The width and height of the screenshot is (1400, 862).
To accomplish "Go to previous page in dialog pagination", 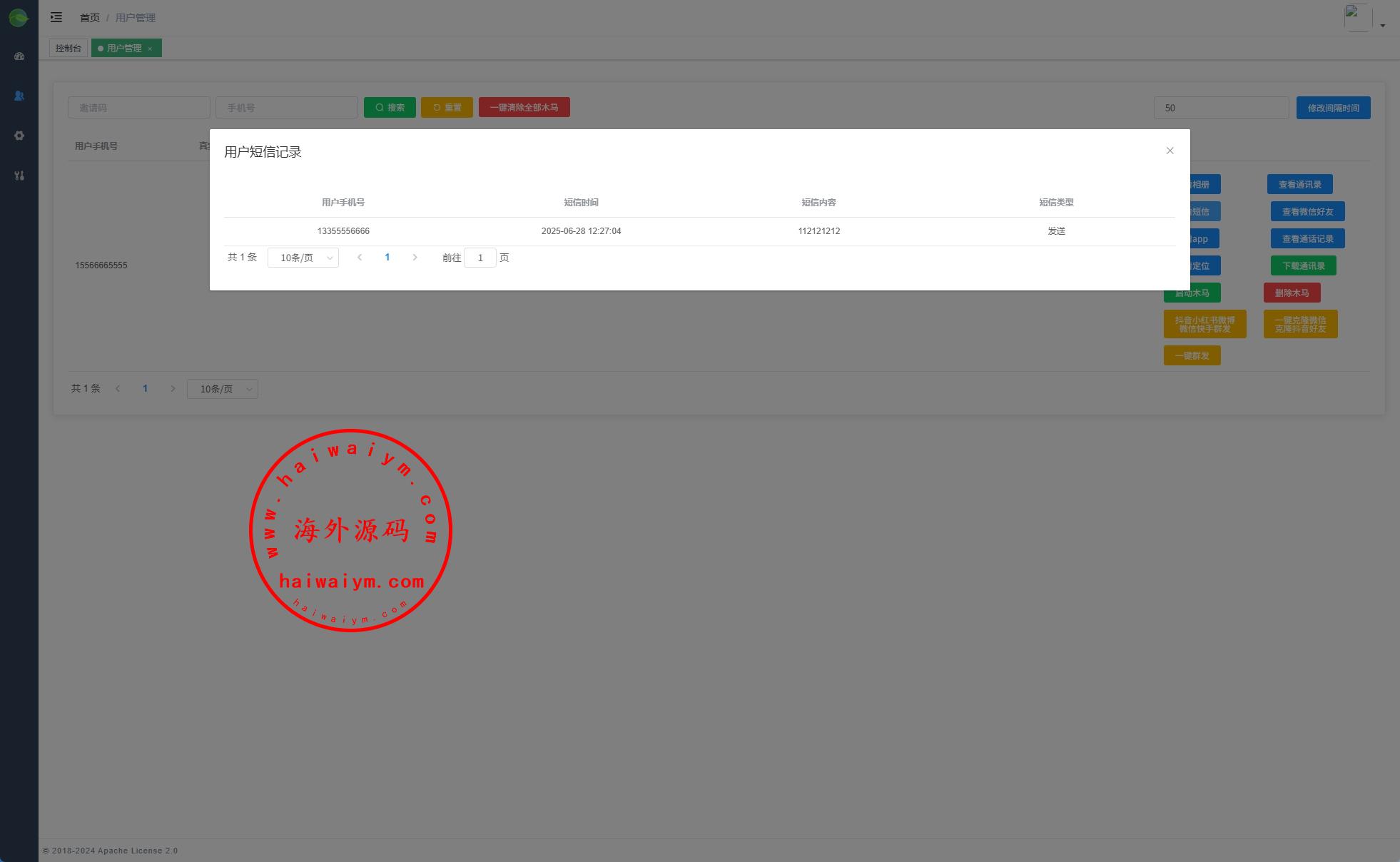I will 360,258.
